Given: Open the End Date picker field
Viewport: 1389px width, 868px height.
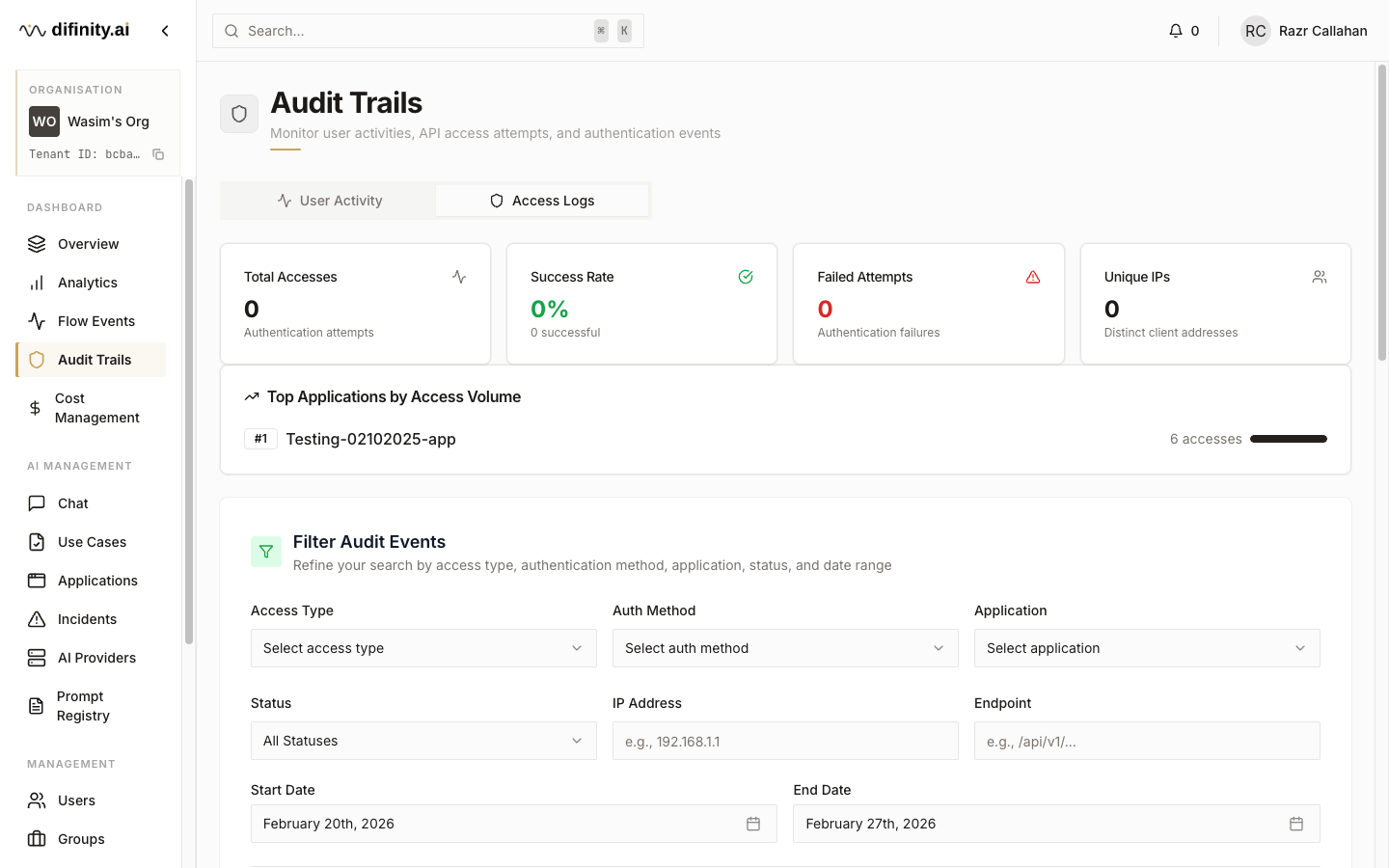Looking at the screenshot, I should [x=1056, y=824].
